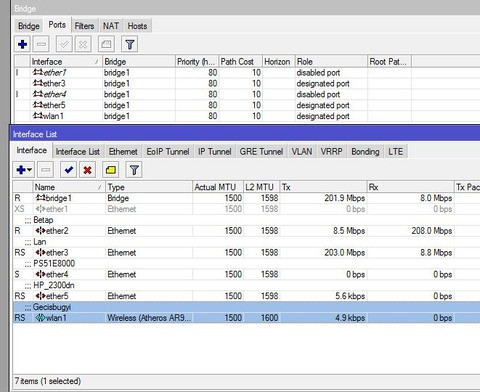Open the VRRP tab

click(x=331, y=152)
